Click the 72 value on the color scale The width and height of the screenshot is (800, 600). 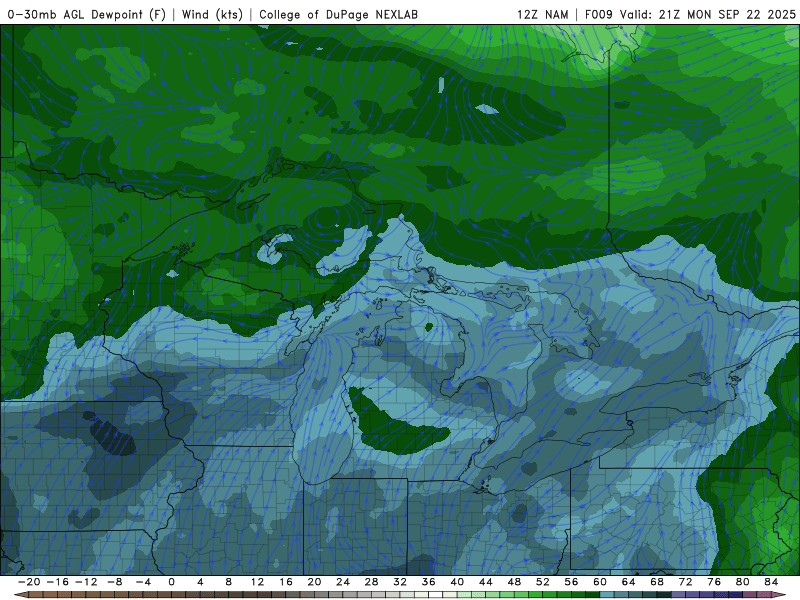click(x=686, y=582)
